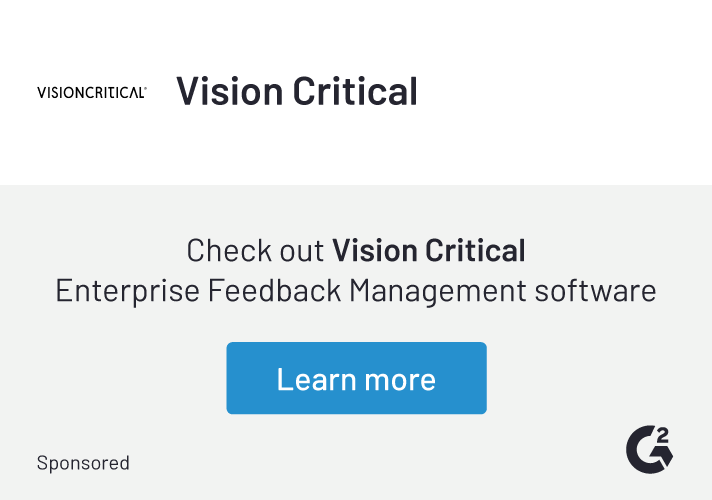Click the word "Vision" in the large heading
Viewport: 712px width, 500px height.
(x=229, y=91)
